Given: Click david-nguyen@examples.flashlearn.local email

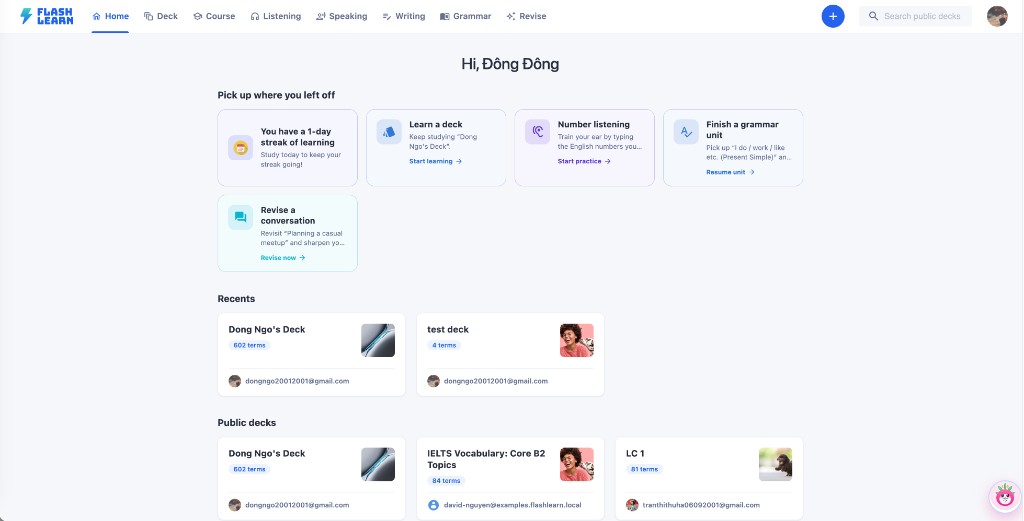Looking at the screenshot, I should [513, 505].
